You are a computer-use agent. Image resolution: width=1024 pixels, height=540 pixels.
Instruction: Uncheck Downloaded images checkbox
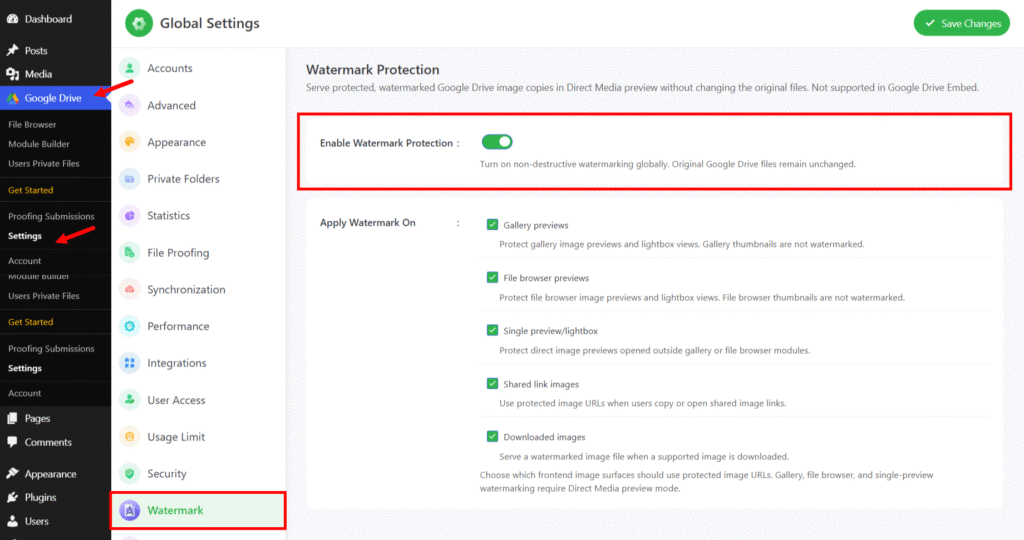492,436
